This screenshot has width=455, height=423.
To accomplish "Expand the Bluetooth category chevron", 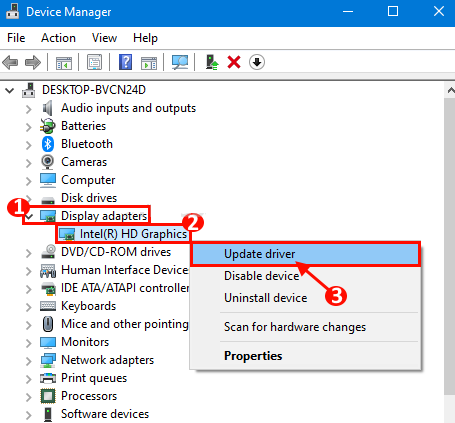I will click(x=29, y=145).
